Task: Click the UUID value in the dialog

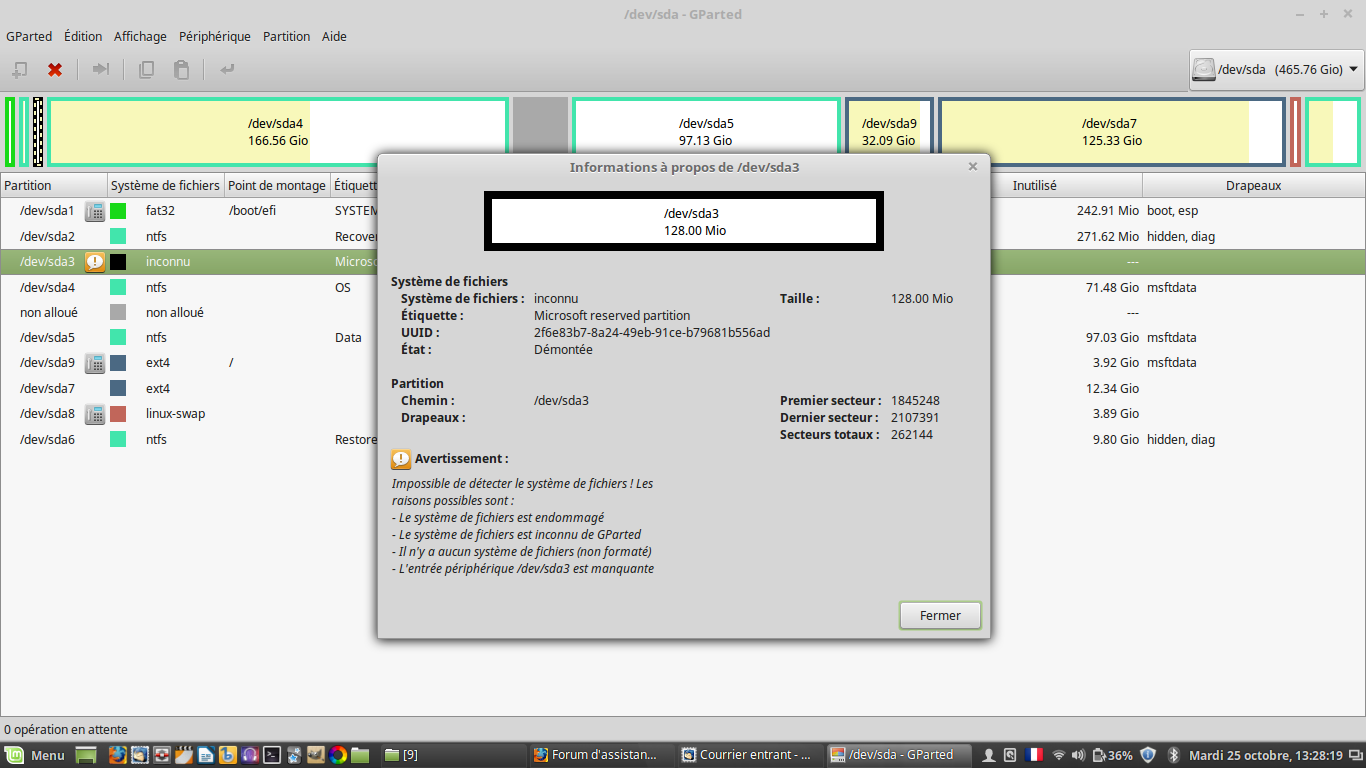Action: [652, 333]
